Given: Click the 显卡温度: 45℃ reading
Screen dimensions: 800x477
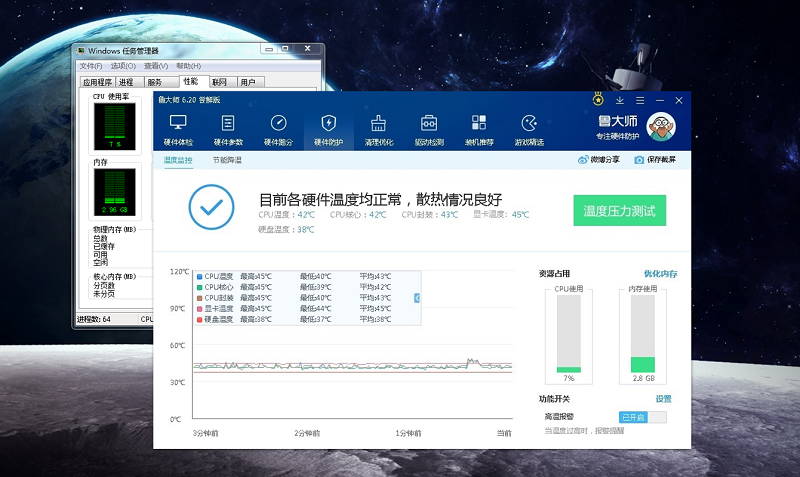Looking at the screenshot, I should pos(501,215).
